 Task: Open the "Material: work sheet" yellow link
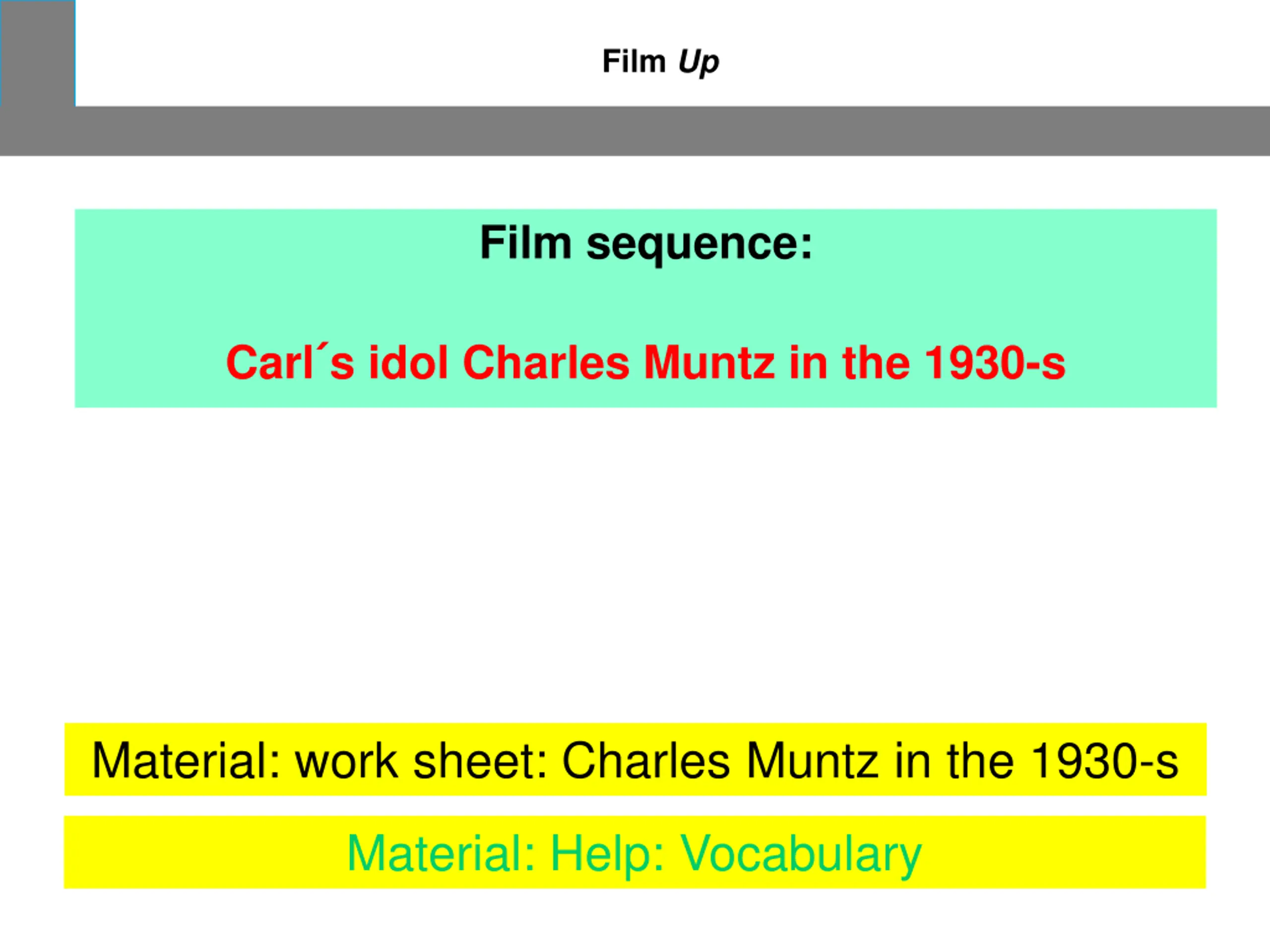coord(635,759)
